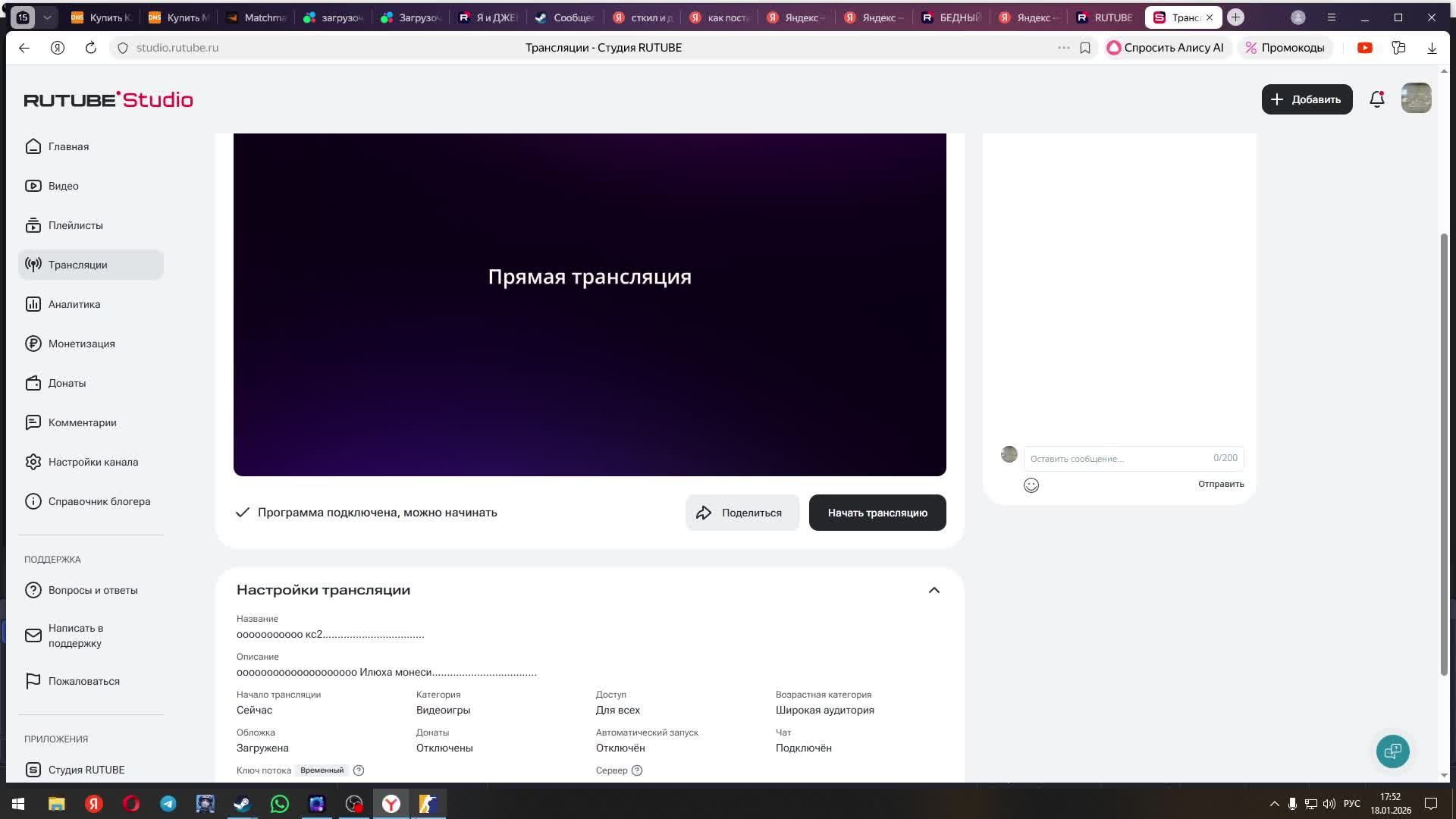Open the address bar three-dots menu

click(x=1064, y=48)
